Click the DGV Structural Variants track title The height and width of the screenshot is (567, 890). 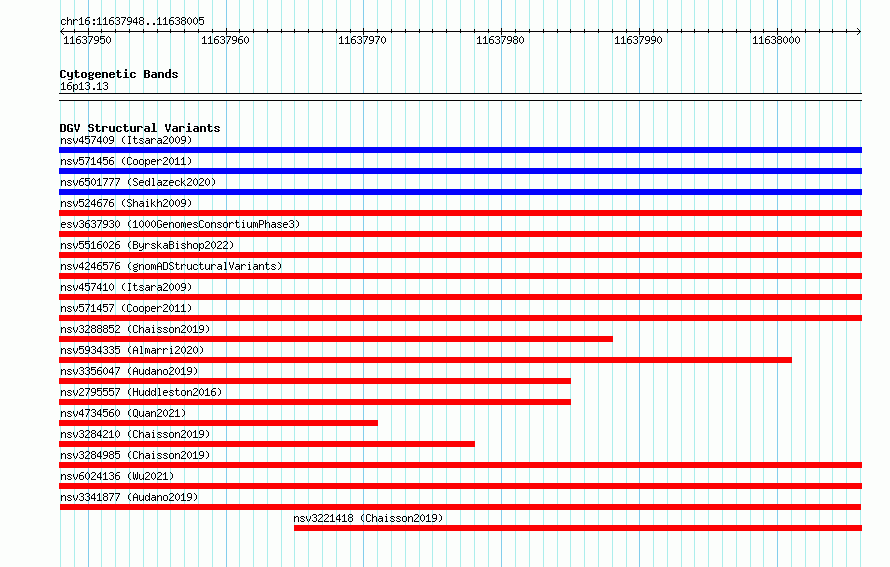point(140,128)
